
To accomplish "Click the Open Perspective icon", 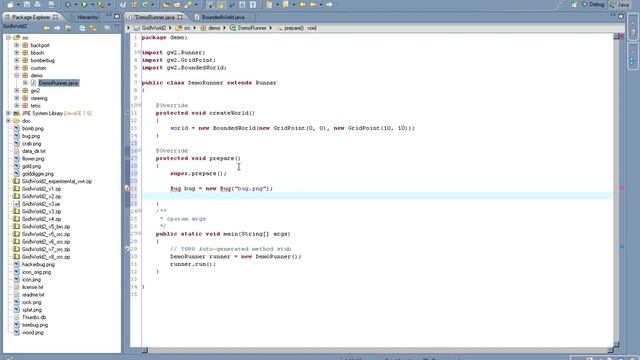I will (x=574, y=4).
